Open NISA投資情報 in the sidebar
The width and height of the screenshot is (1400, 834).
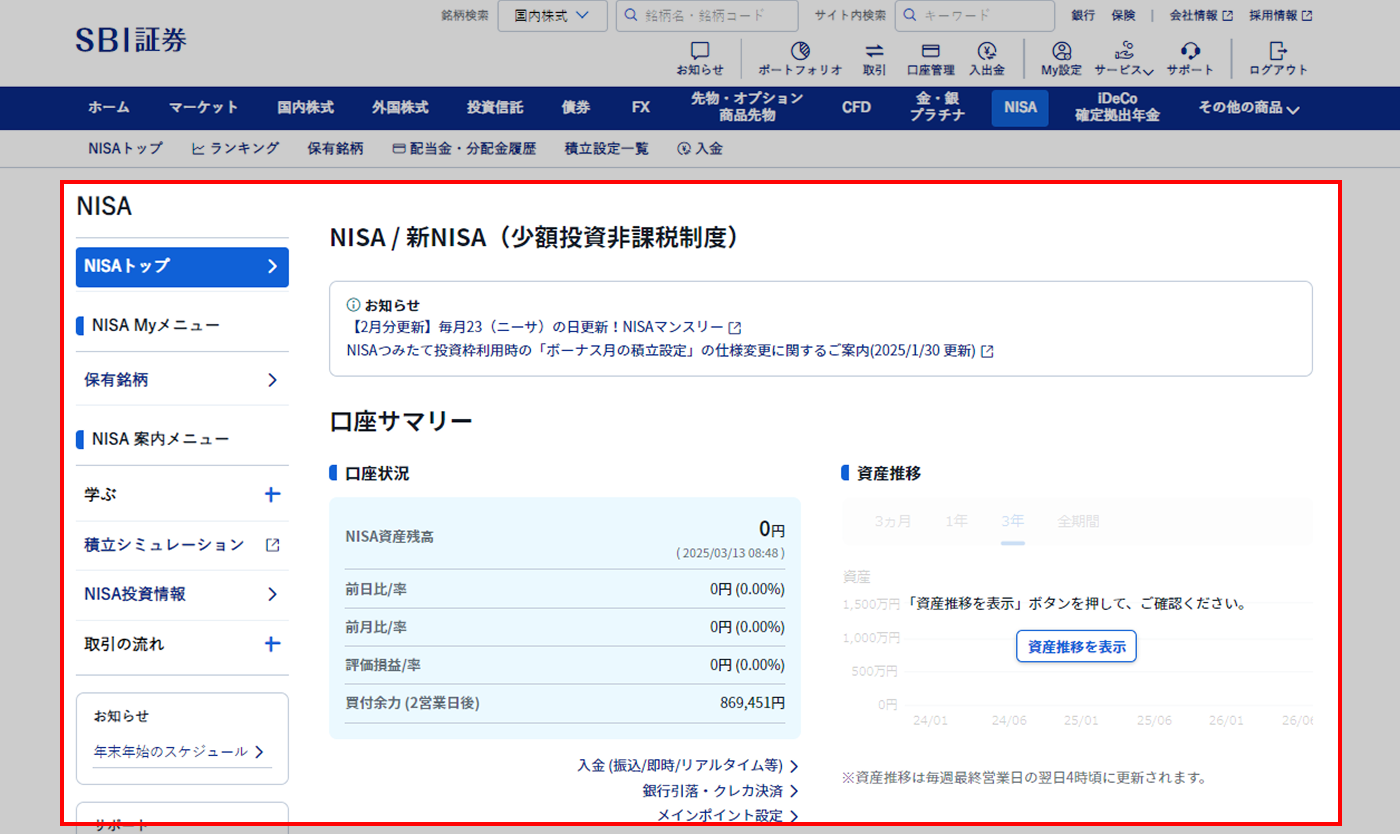click(182, 594)
